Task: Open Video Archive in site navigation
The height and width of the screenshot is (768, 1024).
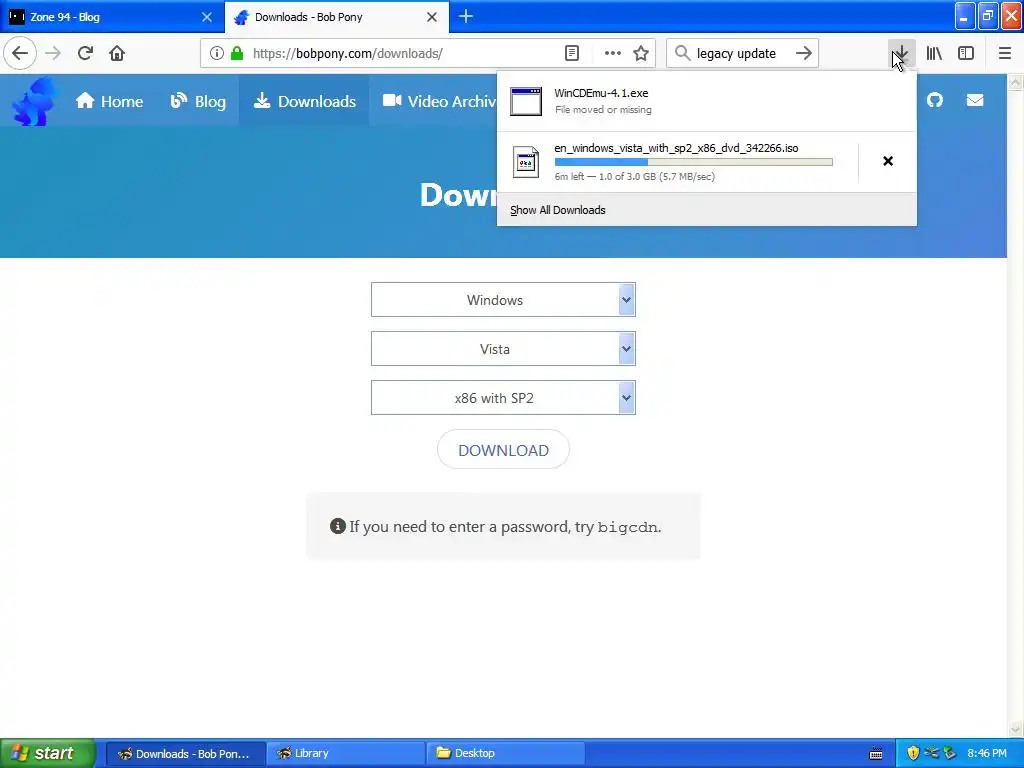Action: tap(440, 101)
